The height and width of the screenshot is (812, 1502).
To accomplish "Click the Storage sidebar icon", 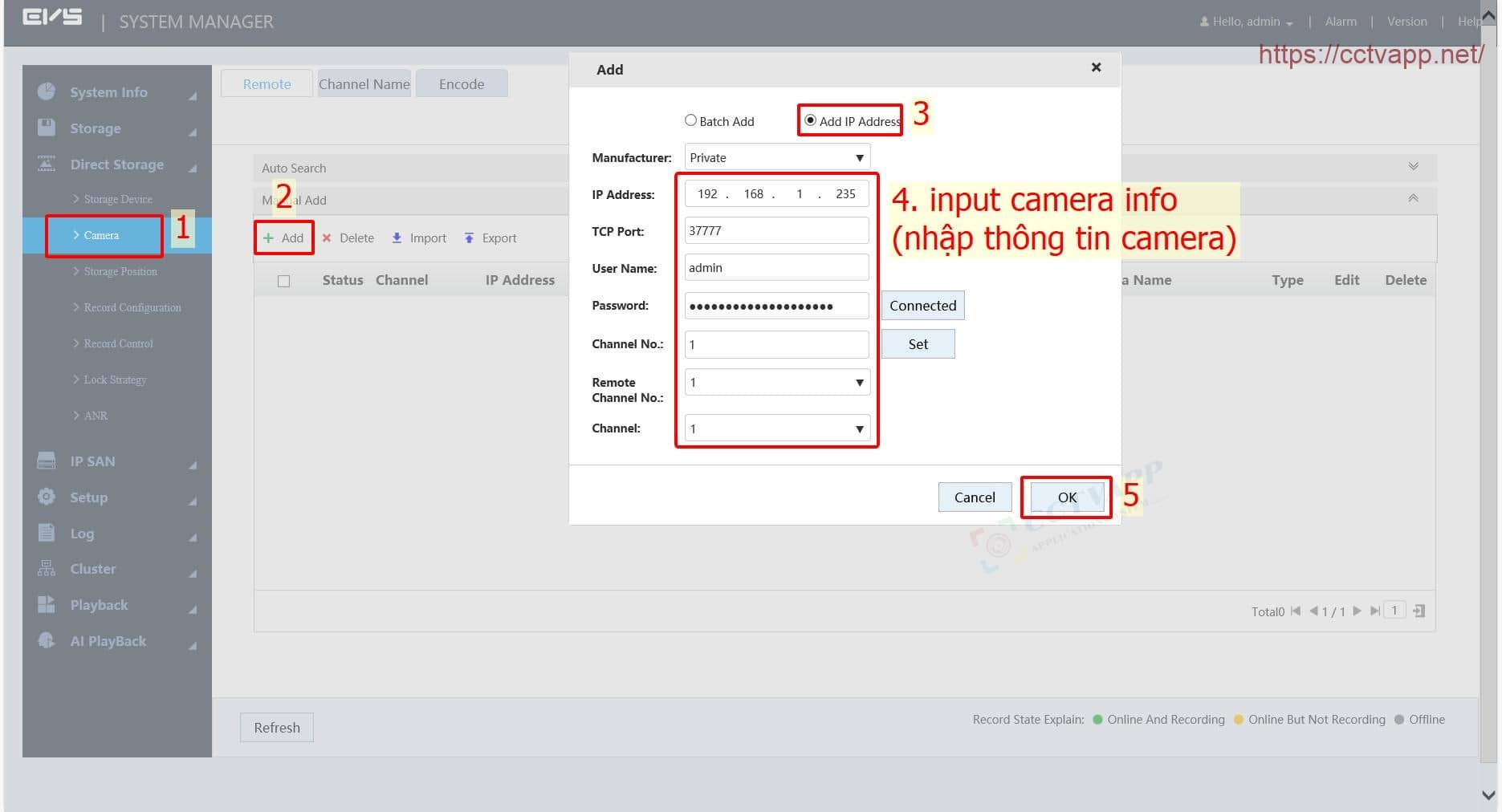I will pyautogui.click(x=47, y=128).
